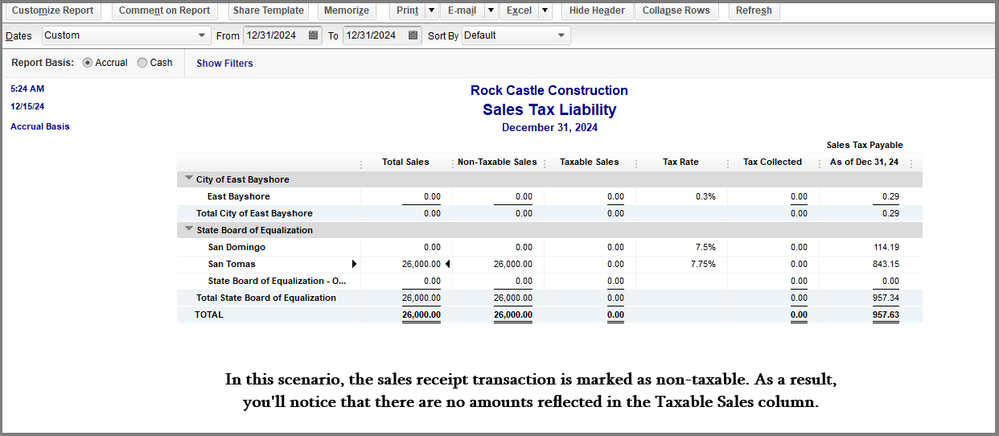Open the From date calendar picker

pyautogui.click(x=313, y=36)
